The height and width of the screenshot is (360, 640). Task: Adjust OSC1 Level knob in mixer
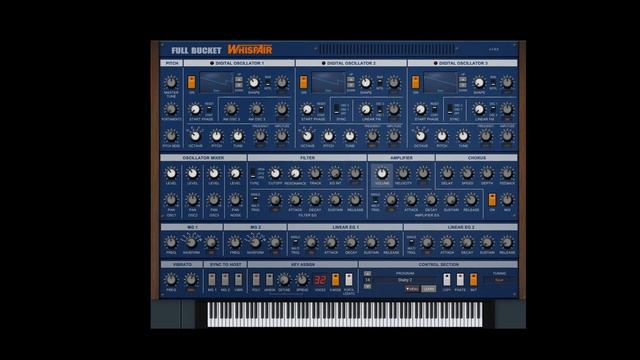[x=171, y=173]
